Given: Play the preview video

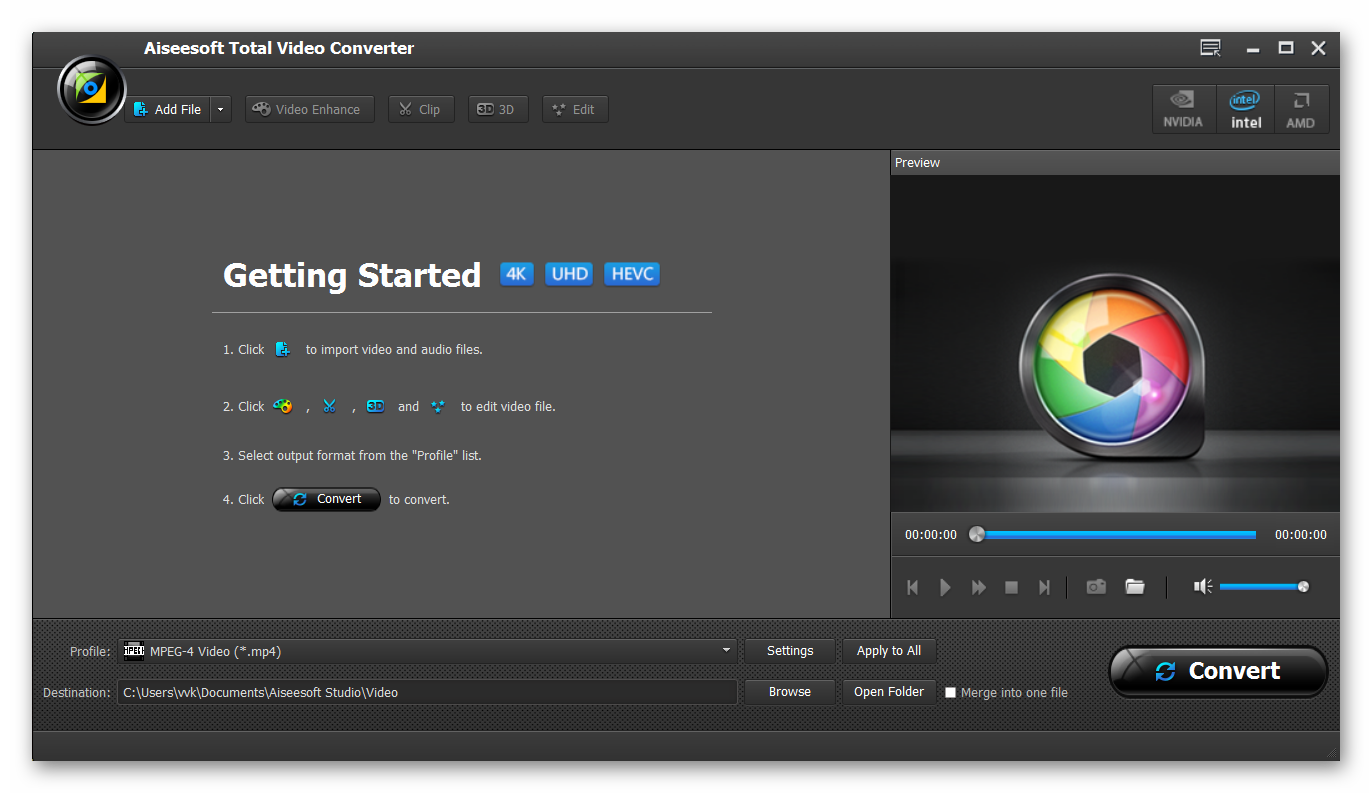Looking at the screenshot, I should [945, 587].
